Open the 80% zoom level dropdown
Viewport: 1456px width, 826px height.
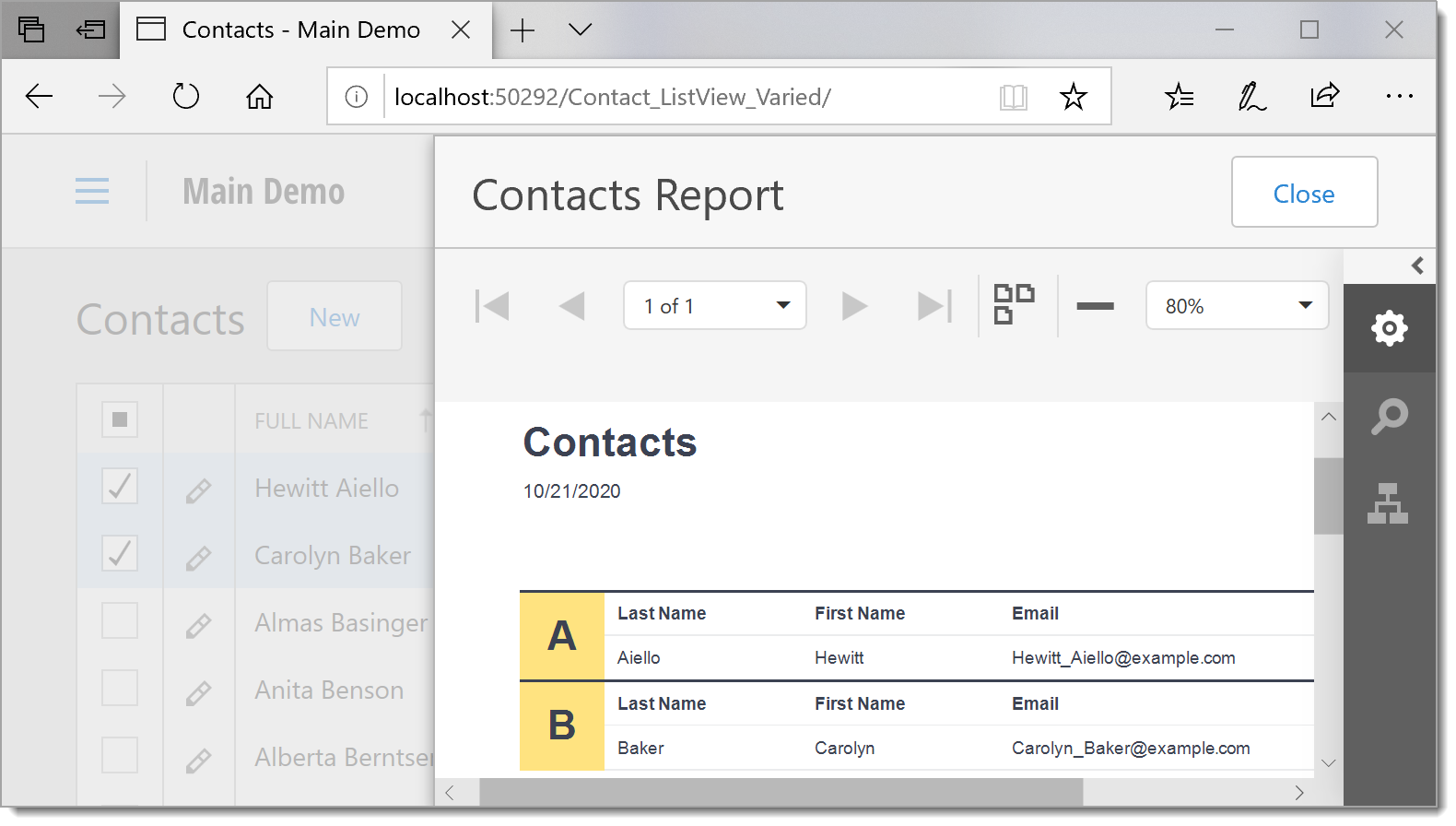coord(1237,306)
